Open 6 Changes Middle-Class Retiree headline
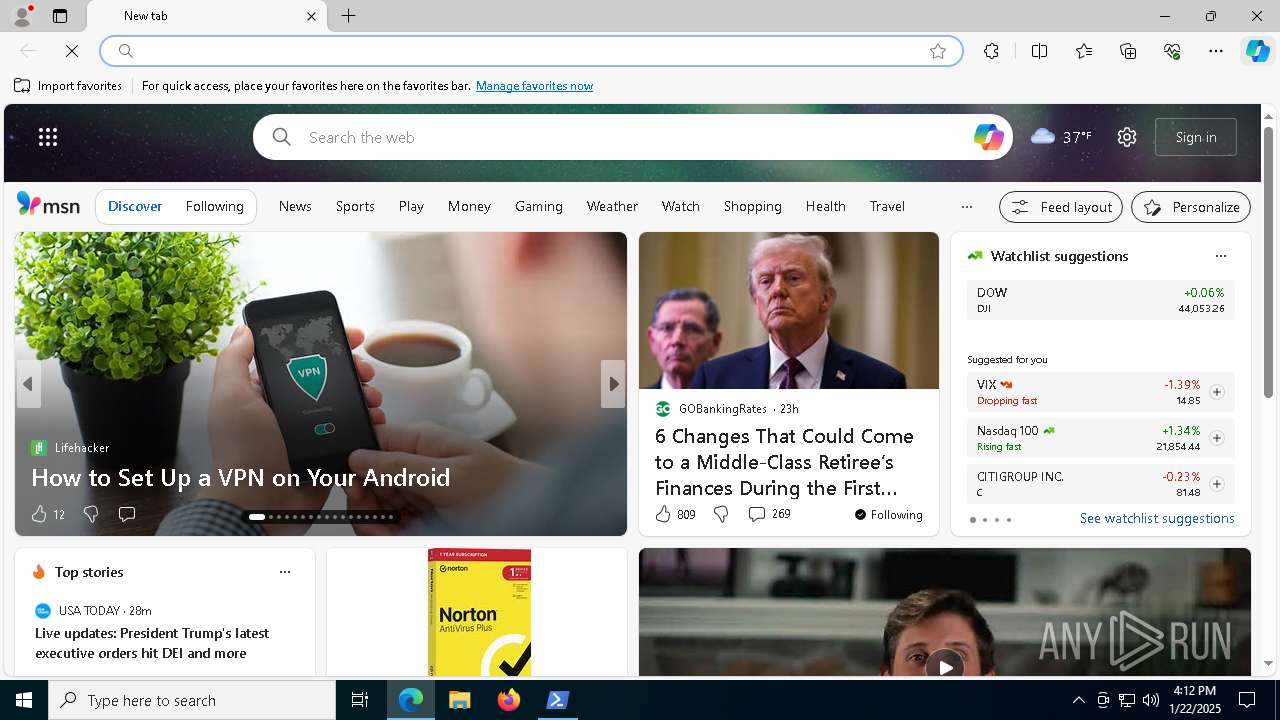 784,462
